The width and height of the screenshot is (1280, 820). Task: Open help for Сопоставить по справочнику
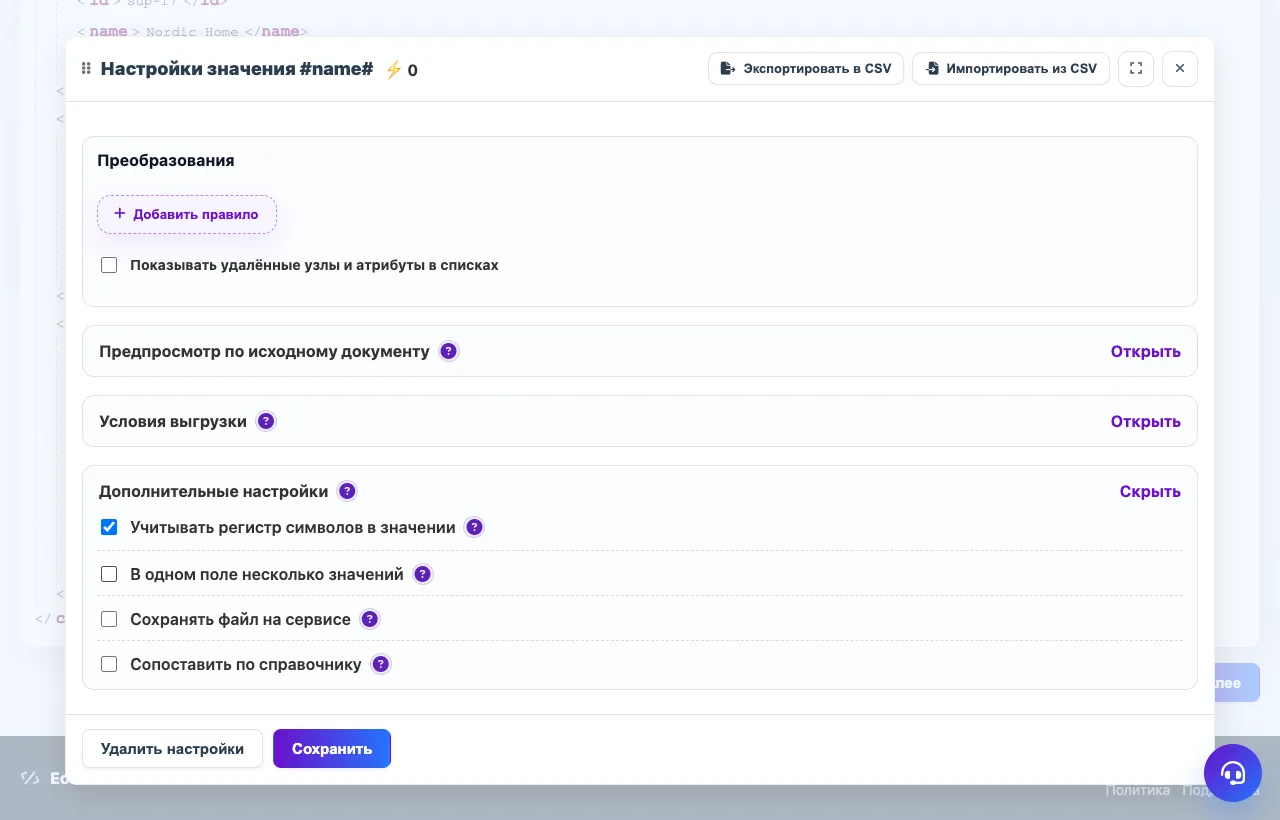click(x=381, y=664)
